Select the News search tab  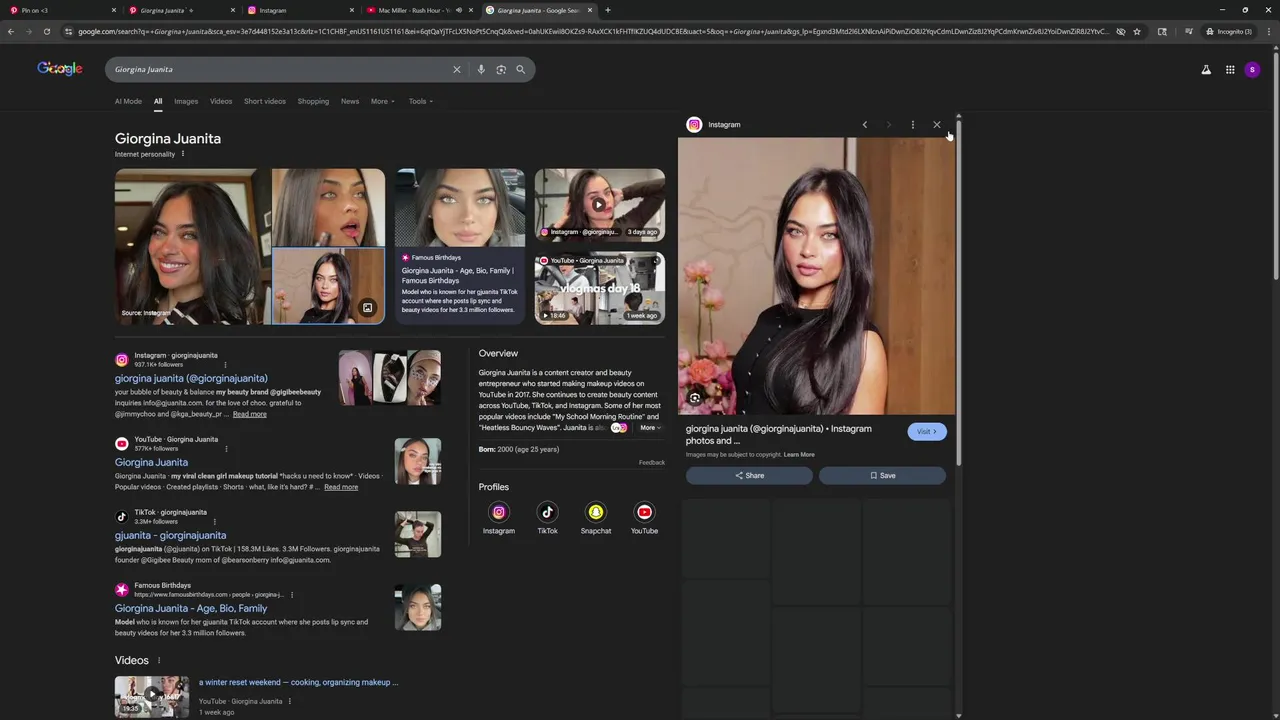[x=350, y=101]
